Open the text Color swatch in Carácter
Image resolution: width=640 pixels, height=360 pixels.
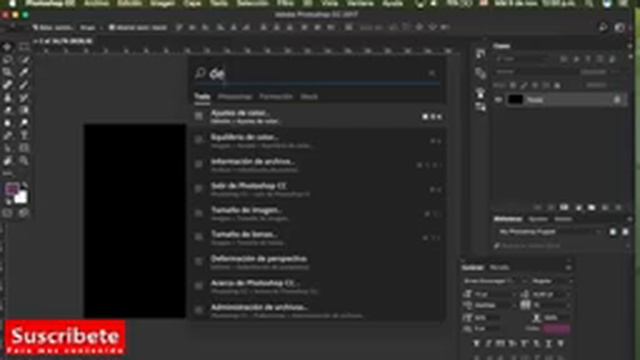tap(557, 329)
